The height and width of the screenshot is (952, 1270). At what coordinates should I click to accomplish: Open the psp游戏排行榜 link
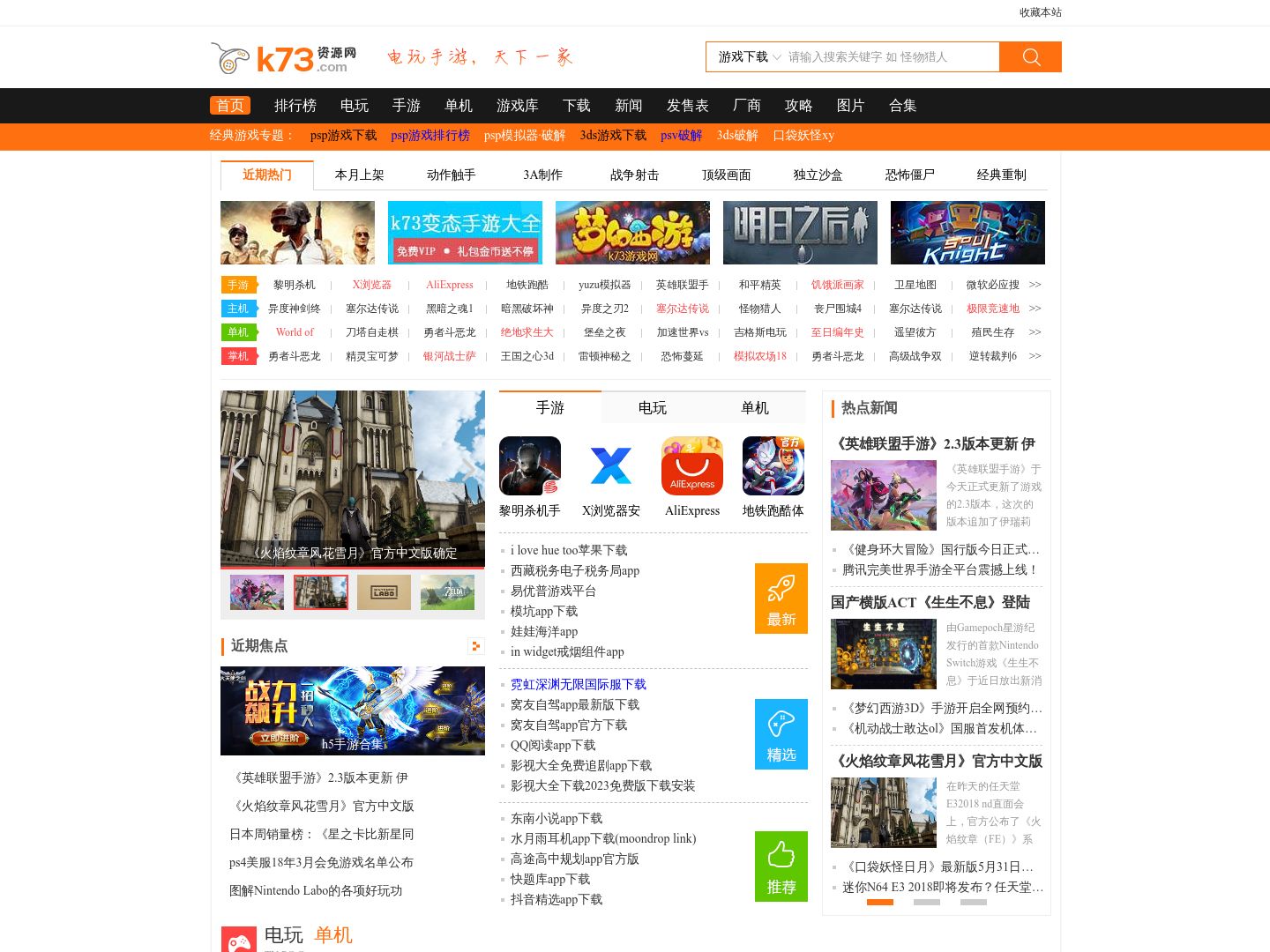point(430,136)
